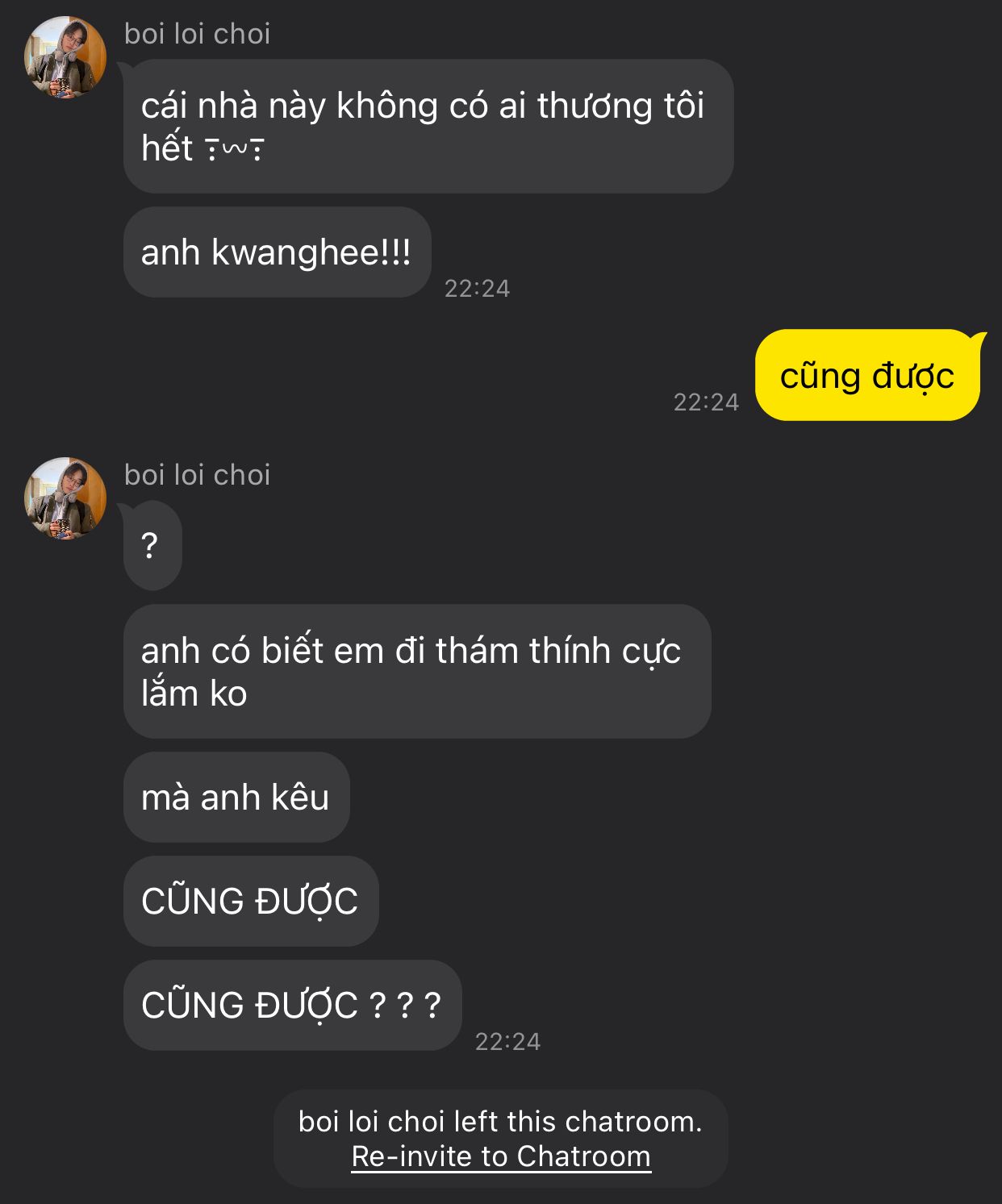Tap the 22:24 timestamp beside the yellow bubble
Viewport: 1002px width, 1204px height.
[707, 402]
